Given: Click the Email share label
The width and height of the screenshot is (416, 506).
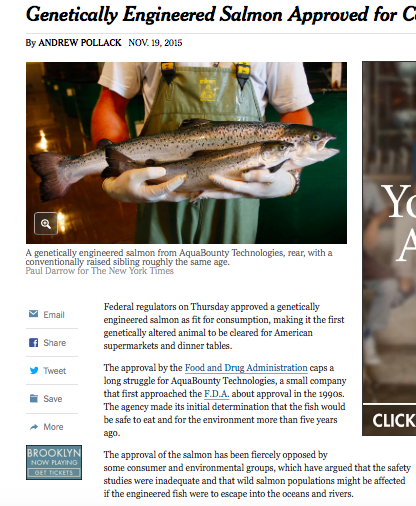Looking at the screenshot, I should 54,315.
